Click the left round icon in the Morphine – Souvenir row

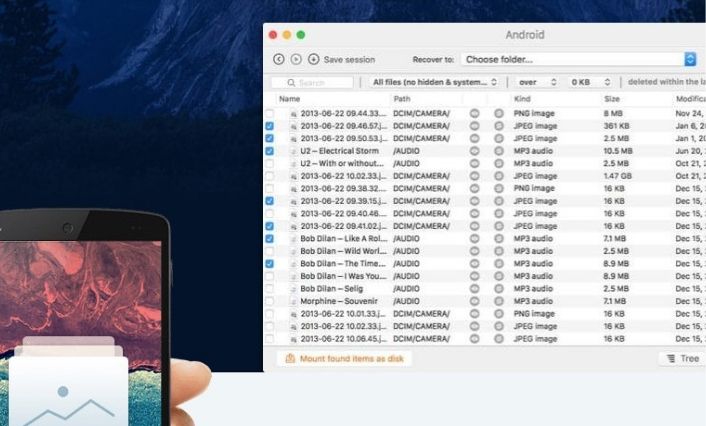pyautogui.click(x=475, y=301)
